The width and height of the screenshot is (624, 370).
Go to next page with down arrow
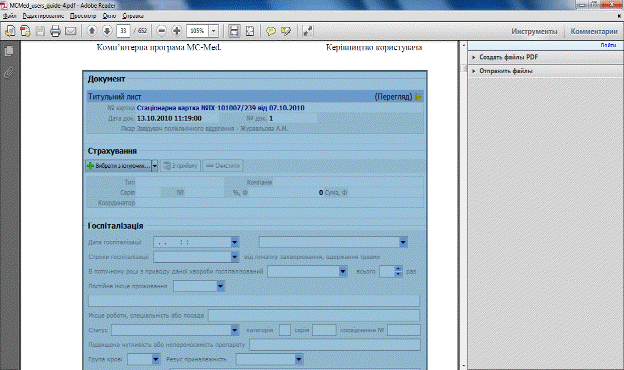(107, 31)
